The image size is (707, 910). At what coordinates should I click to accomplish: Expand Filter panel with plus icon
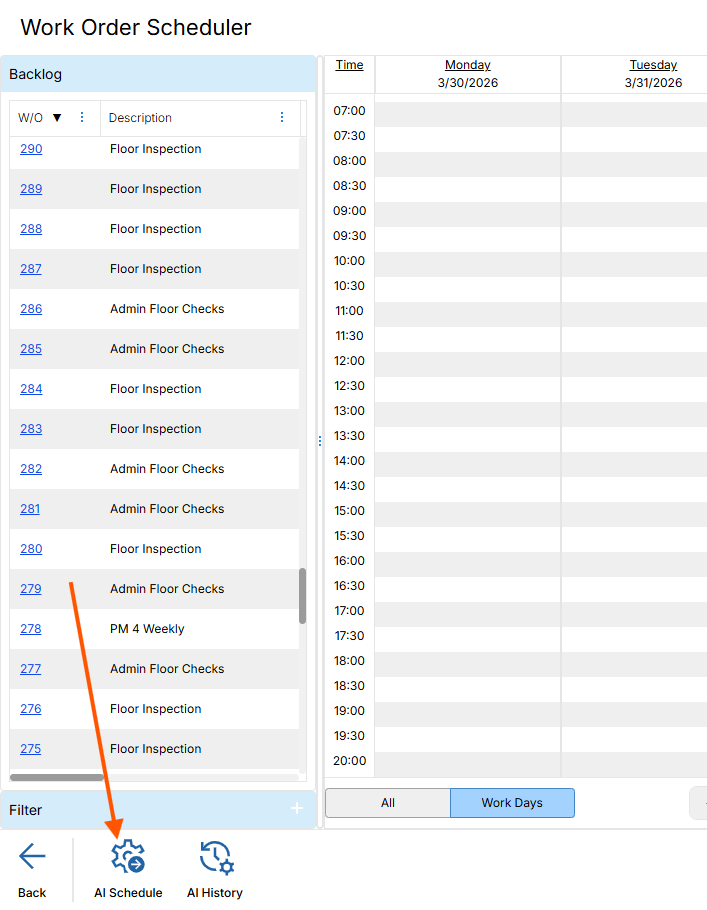pyautogui.click(x=296, y=809)
